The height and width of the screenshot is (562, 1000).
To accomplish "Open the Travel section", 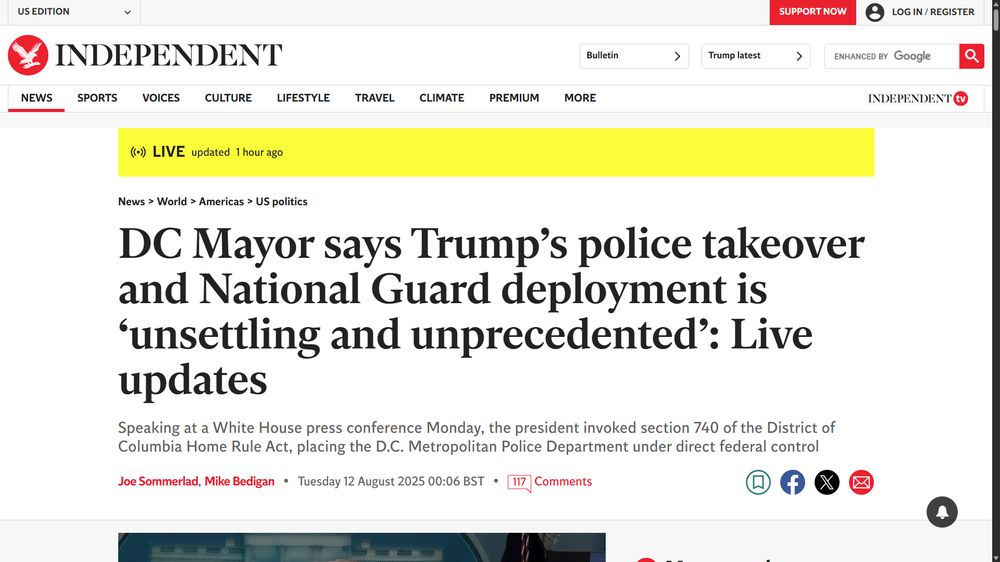I will click(374, 98).
